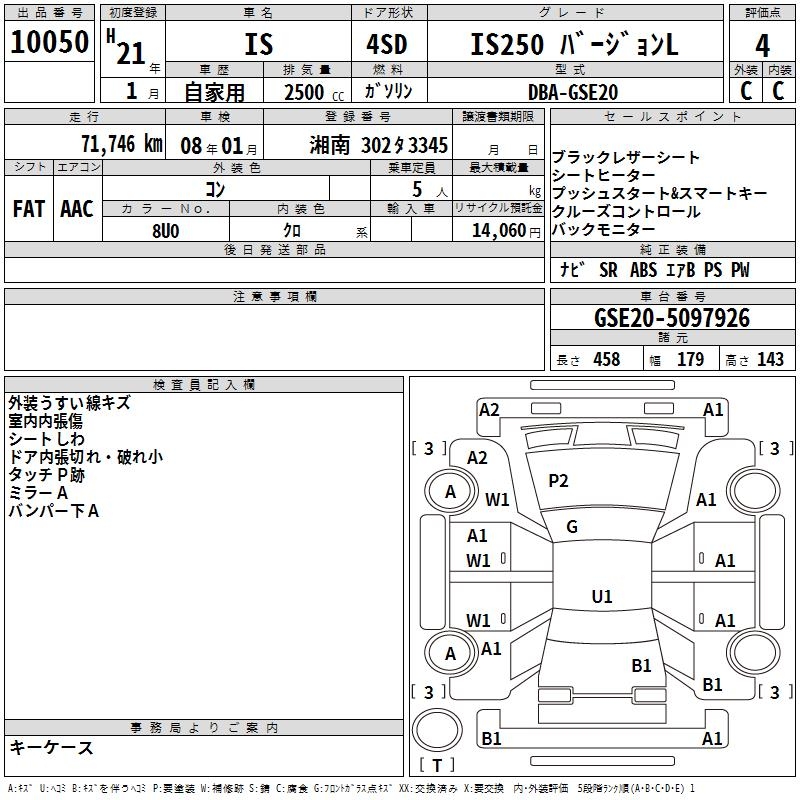Screen dimensions: 800x800
Task: Click the color number 8U0
Action: (x=166, y=230)
